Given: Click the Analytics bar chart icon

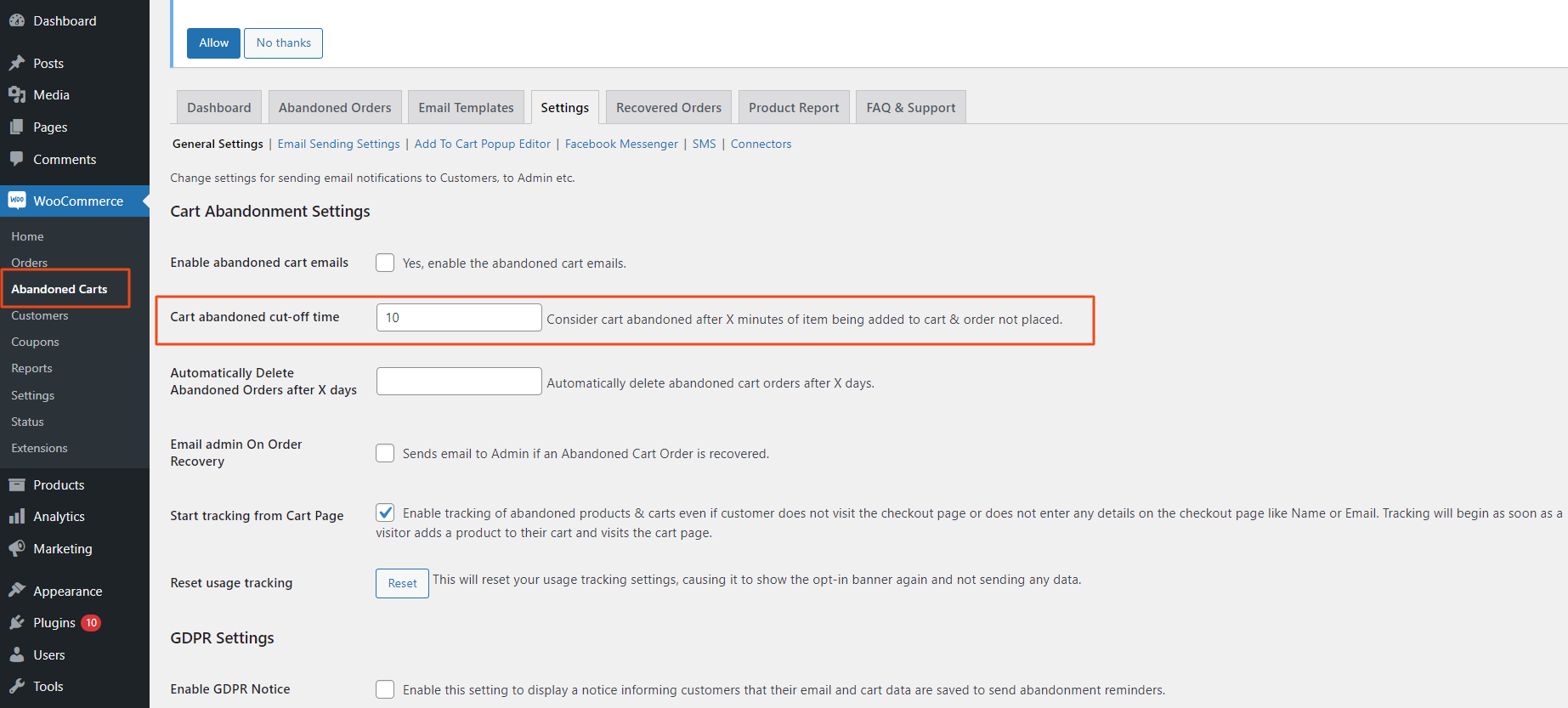Looking at the screenshot, I should pyautogui.click(x=17, y=516).
